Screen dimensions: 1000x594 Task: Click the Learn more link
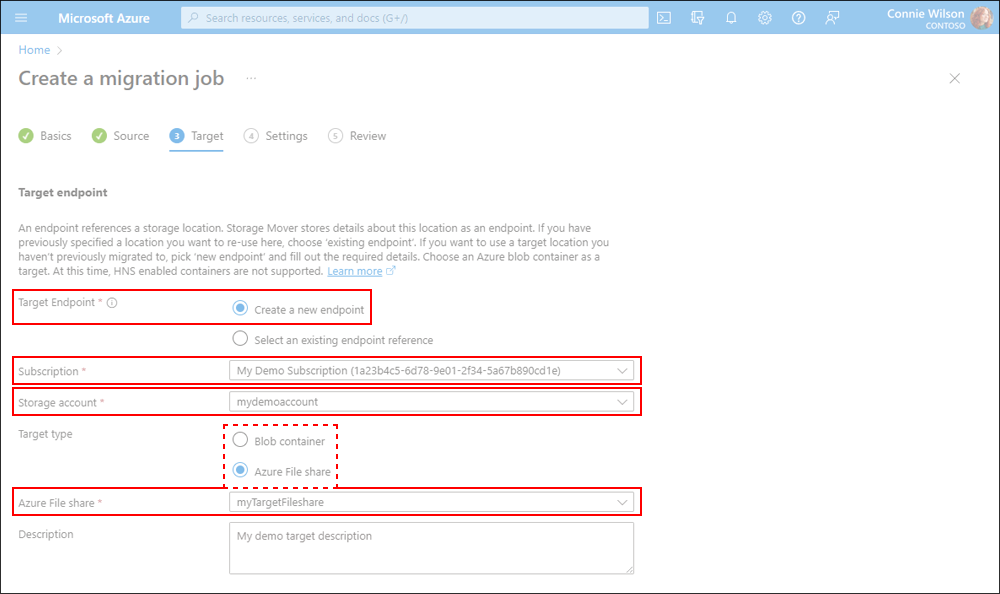click(x=355, y=271)
